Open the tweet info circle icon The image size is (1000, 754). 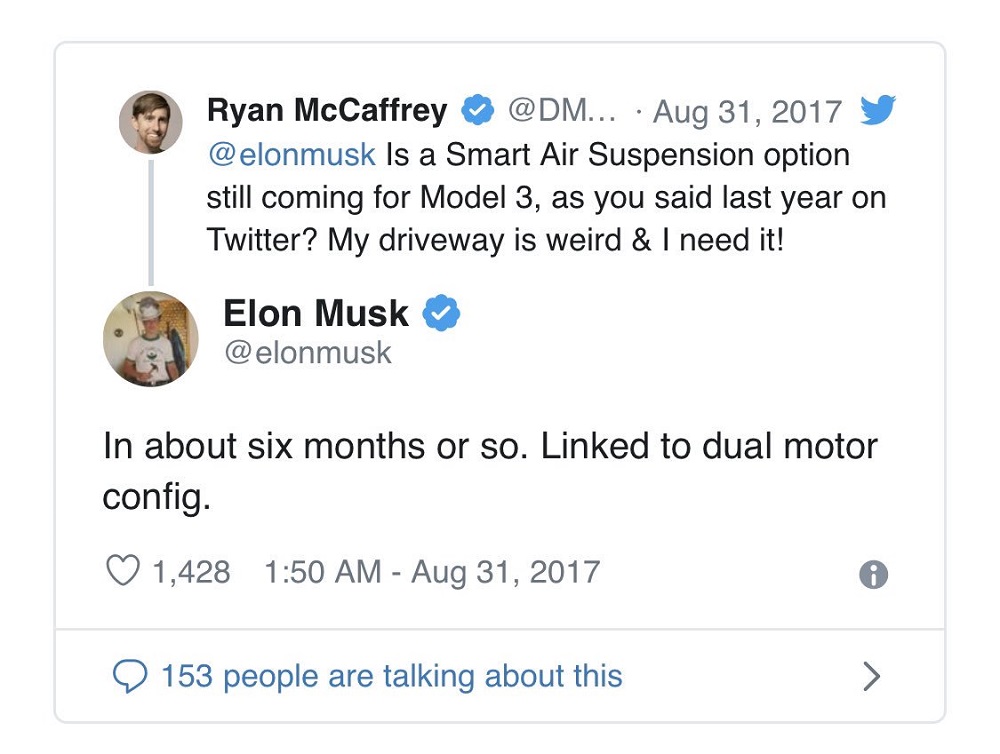click(873, 575)
